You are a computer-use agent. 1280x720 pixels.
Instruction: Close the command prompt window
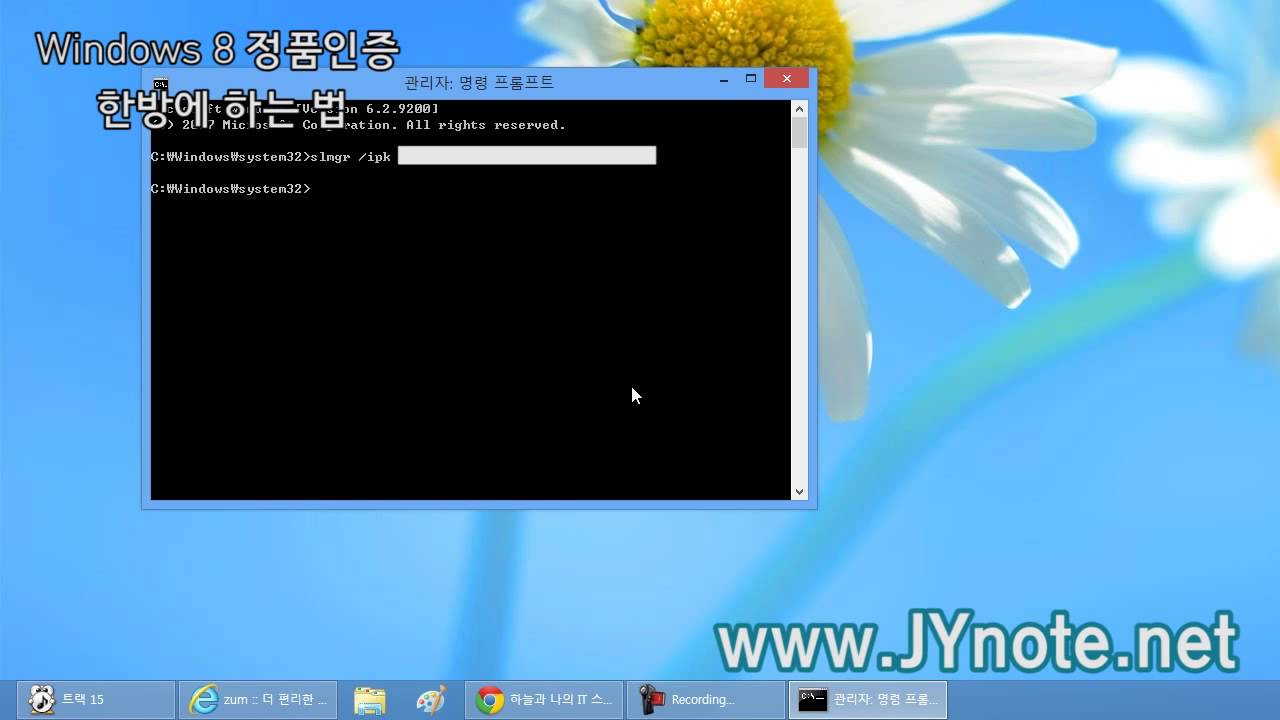787,79
